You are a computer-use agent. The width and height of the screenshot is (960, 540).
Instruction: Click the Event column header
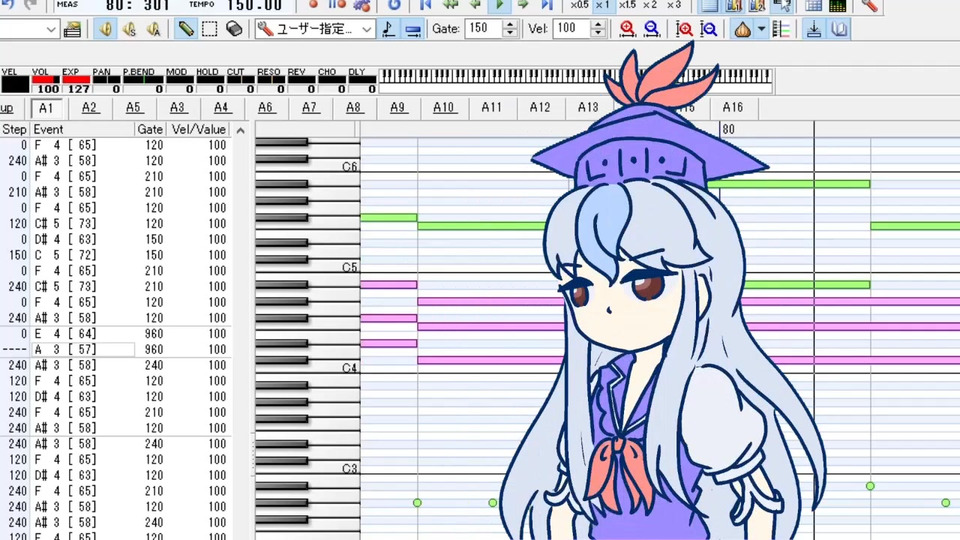[82, 130]
